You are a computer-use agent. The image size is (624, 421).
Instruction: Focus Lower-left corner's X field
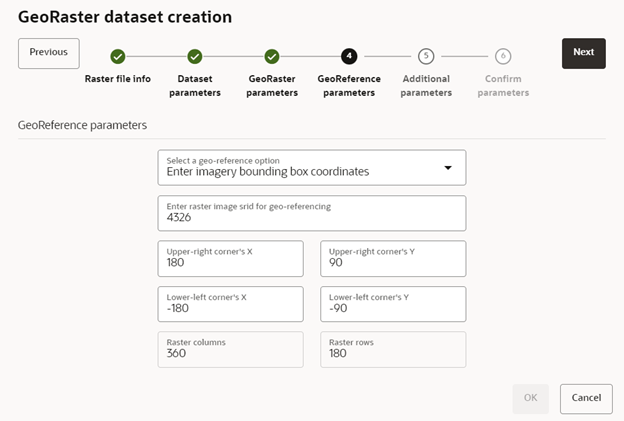[230, 304]
